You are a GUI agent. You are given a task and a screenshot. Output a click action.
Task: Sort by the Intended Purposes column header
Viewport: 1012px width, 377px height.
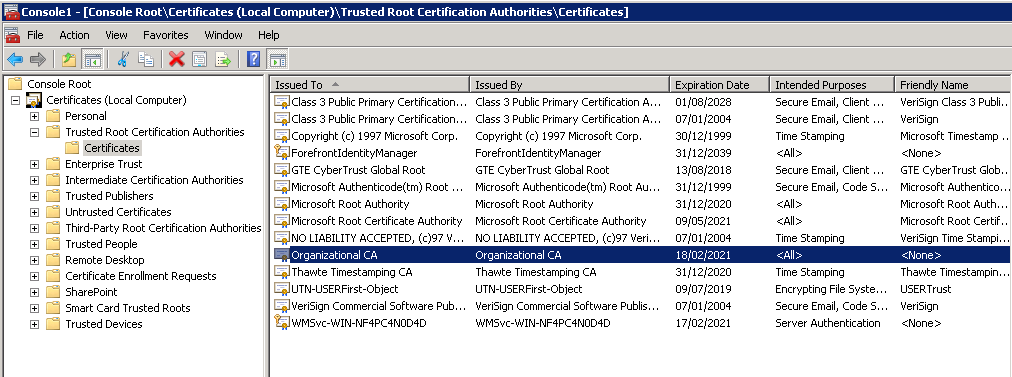[x=832, y=85]
